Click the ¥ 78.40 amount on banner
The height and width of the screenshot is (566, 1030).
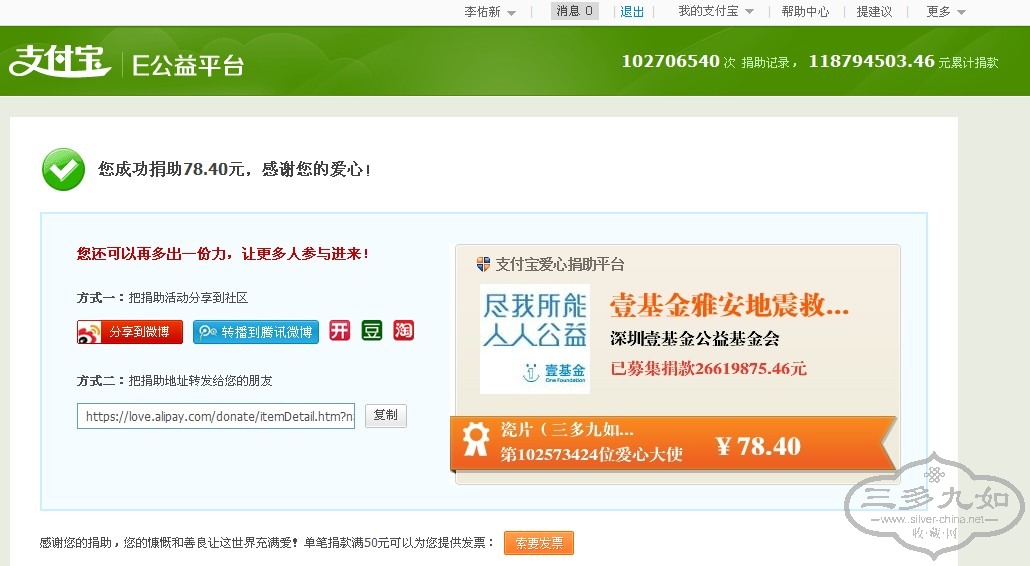pyautogui.click(x=758, y=446)
